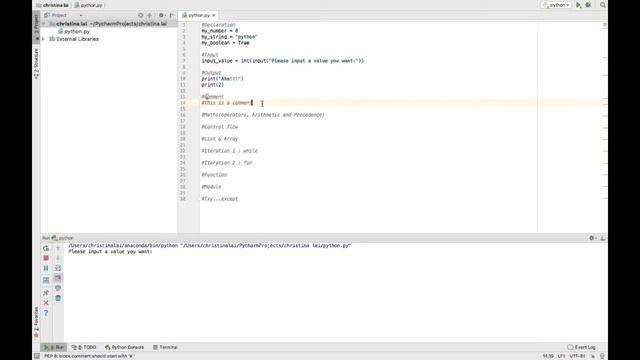Change UTF-8 file encoding in status bar

coord(578,356)
